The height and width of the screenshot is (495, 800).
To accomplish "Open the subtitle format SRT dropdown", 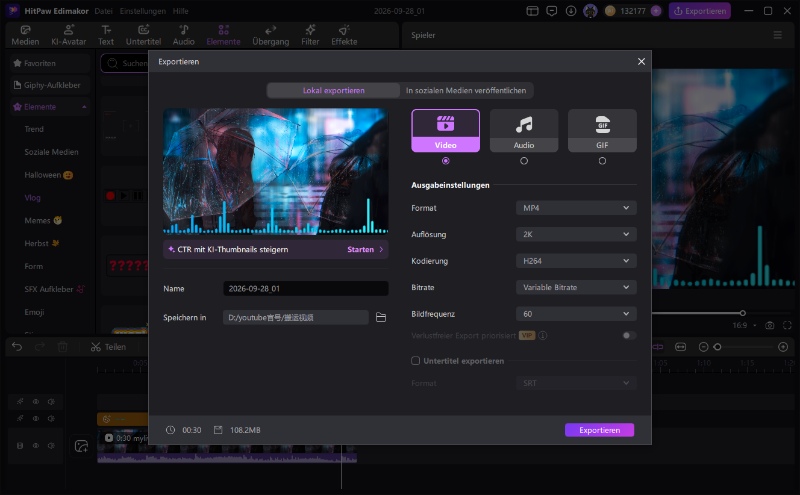I will click(576, 383).
